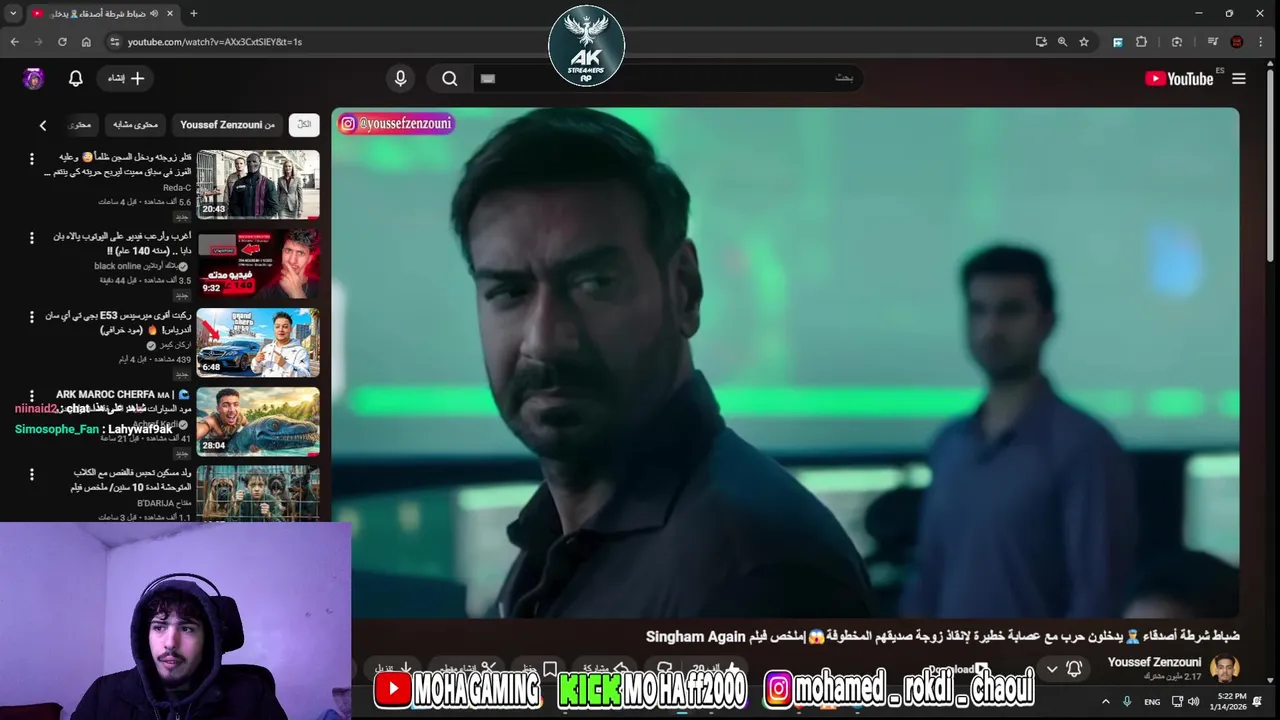Open taskbar microphone indicator

coord(1127,702)
